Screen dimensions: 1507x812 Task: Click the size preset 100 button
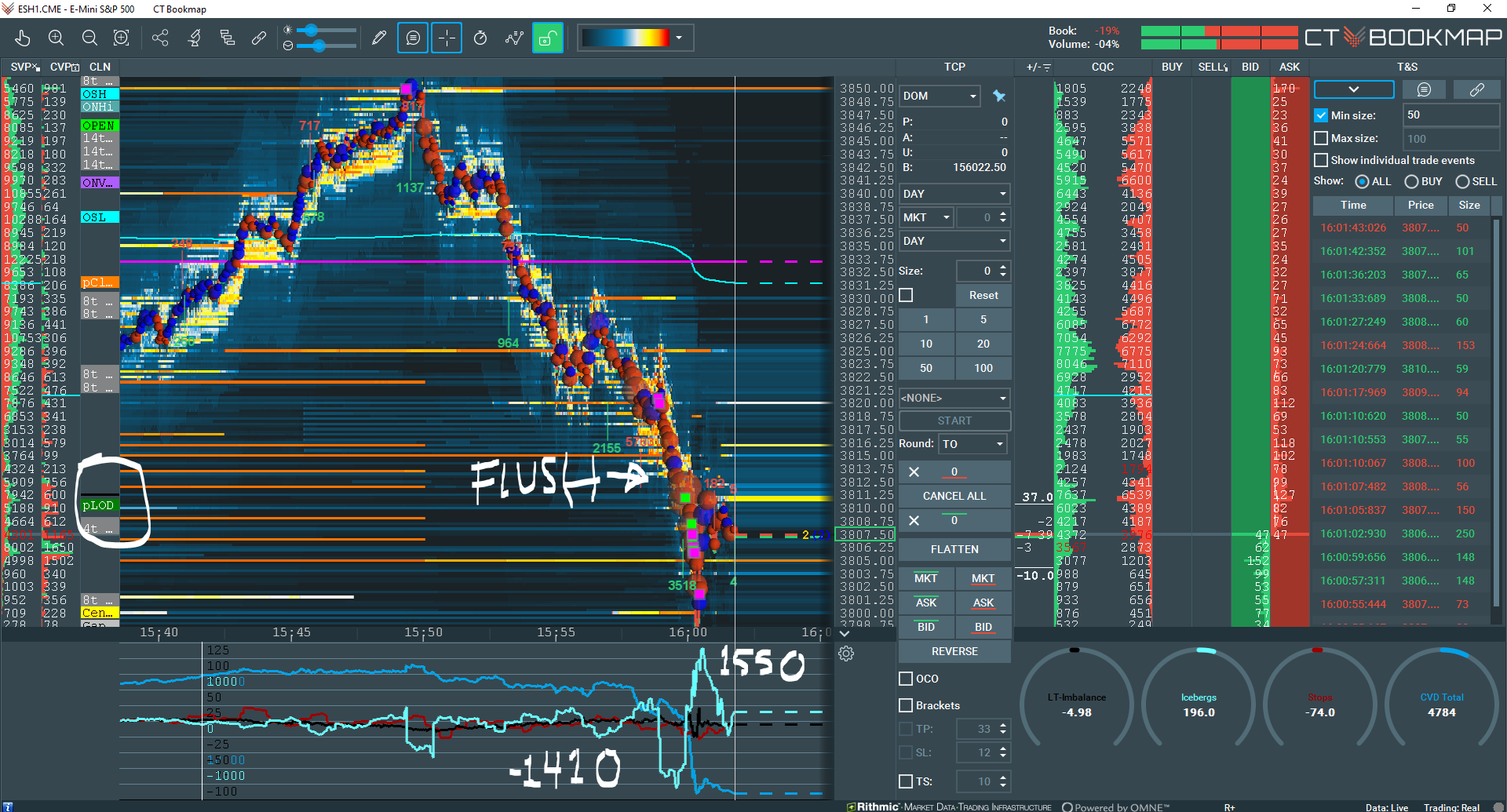[x=983, y=368]
